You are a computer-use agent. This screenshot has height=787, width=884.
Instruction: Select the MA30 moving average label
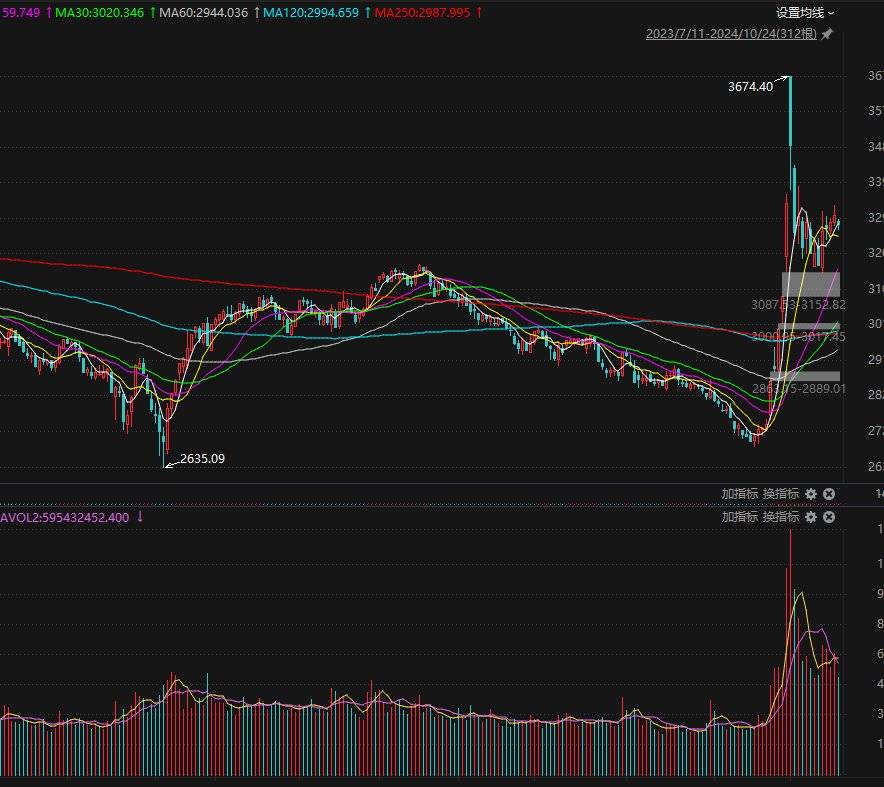(100, 12)
